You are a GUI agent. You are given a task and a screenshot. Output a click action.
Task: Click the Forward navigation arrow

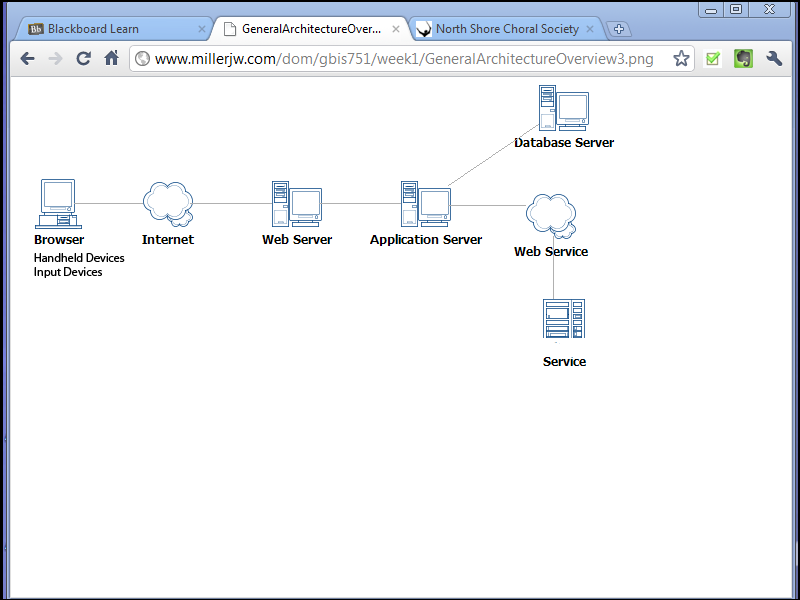click(x=55, y=59)
